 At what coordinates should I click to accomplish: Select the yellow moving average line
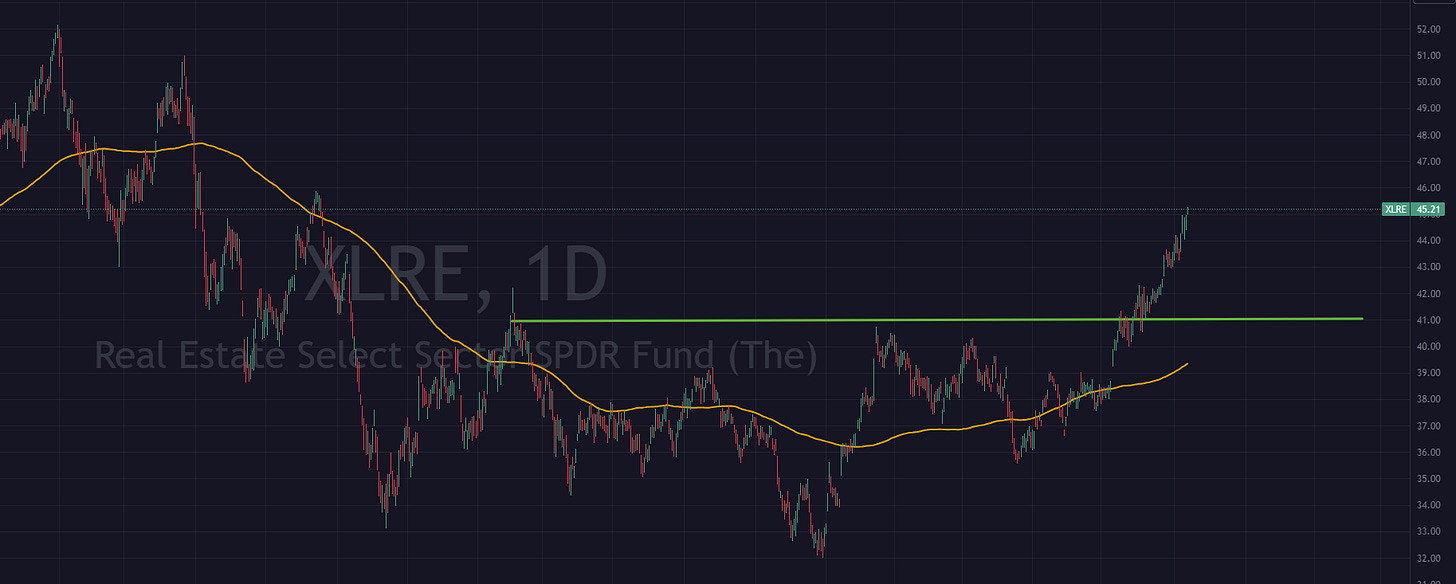point(594,406)
